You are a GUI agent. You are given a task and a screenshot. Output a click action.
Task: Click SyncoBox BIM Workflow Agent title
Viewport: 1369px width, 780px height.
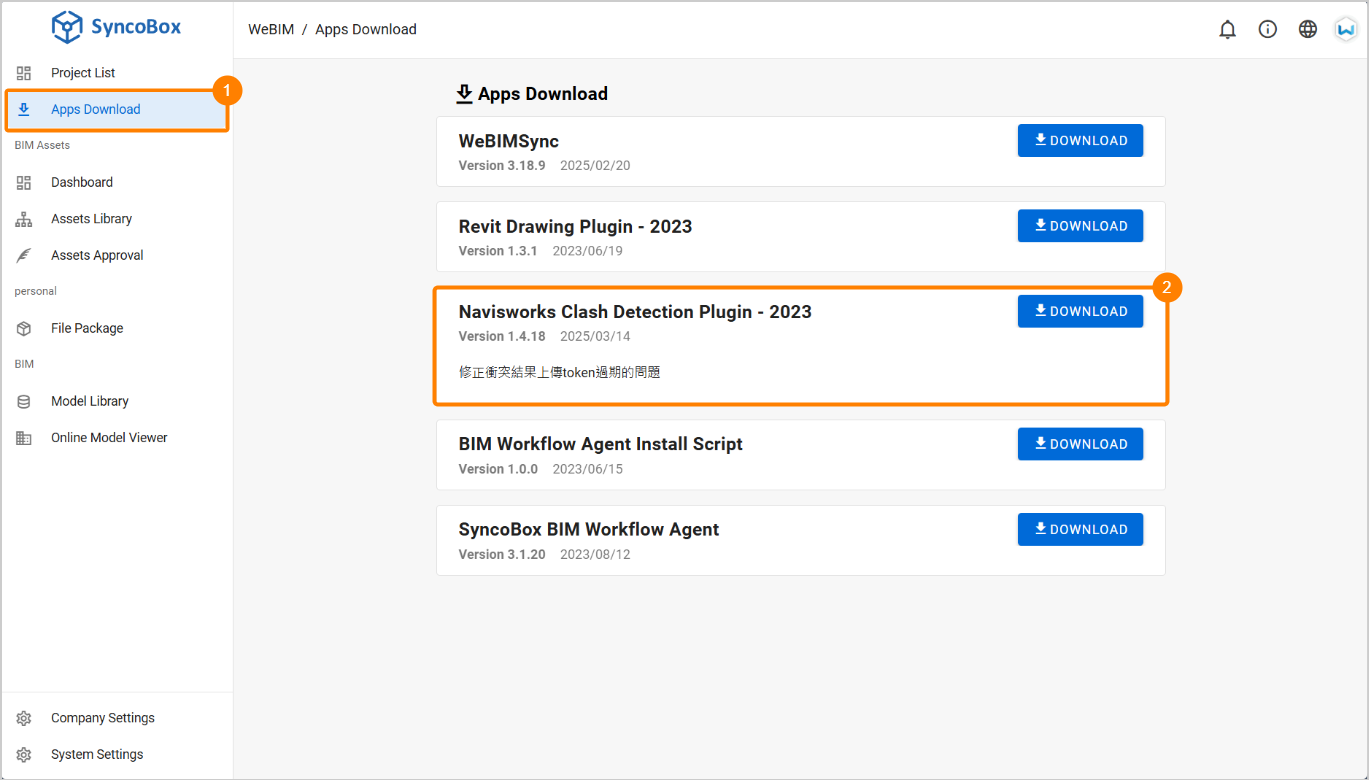(x=589, y=530)
